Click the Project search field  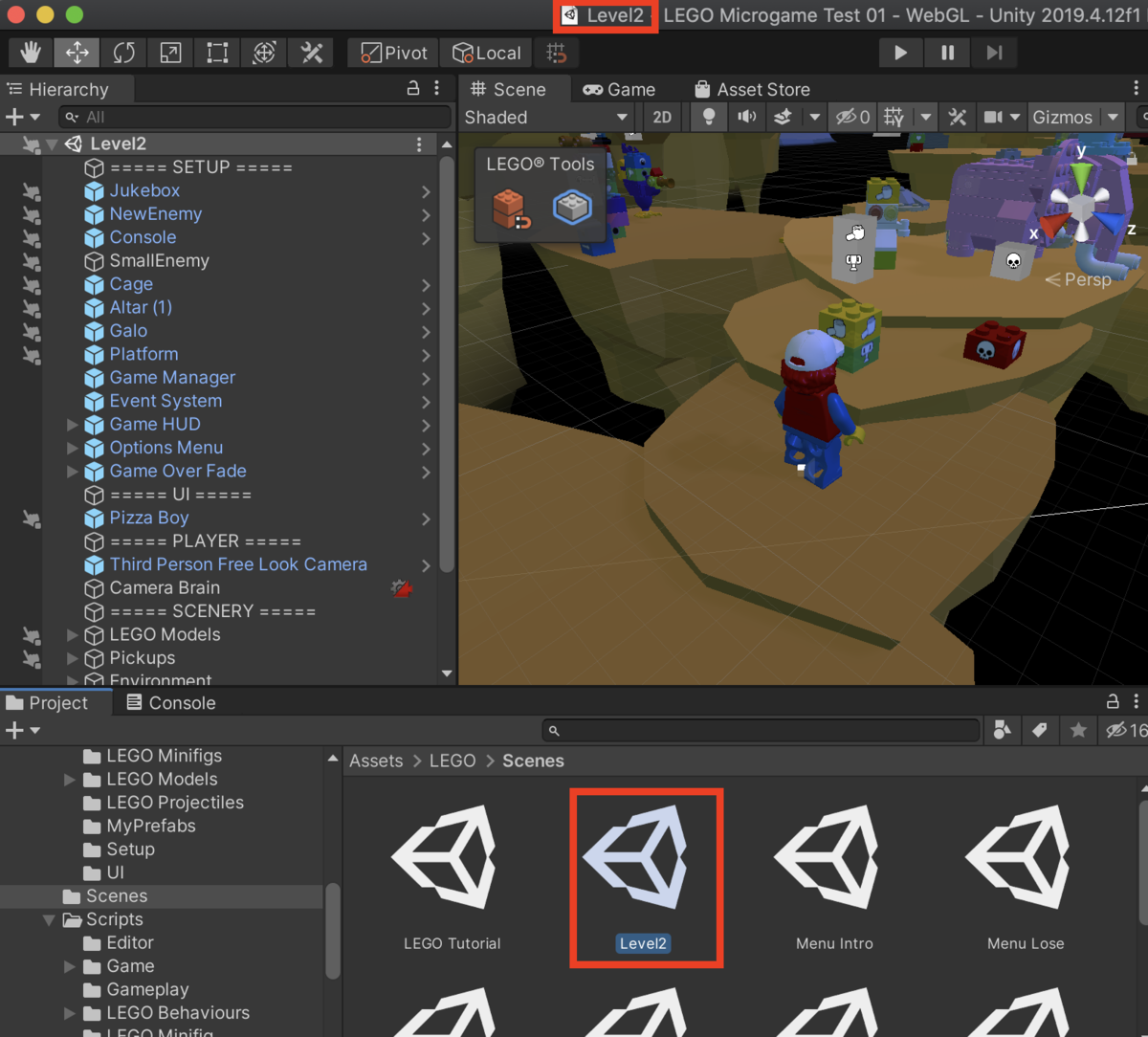762,731
